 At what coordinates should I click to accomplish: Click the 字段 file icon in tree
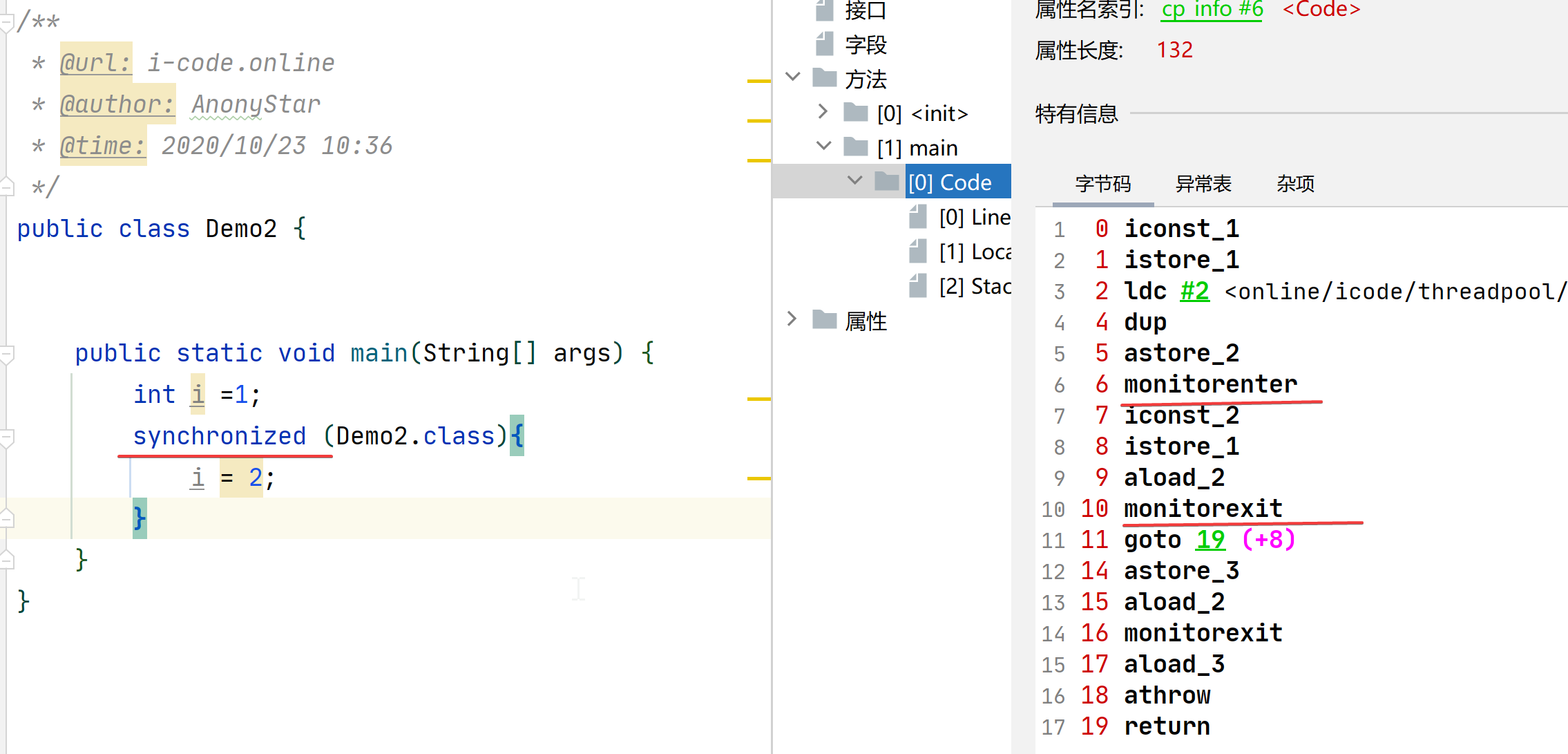pyautogui.click(x=824, y=45)
